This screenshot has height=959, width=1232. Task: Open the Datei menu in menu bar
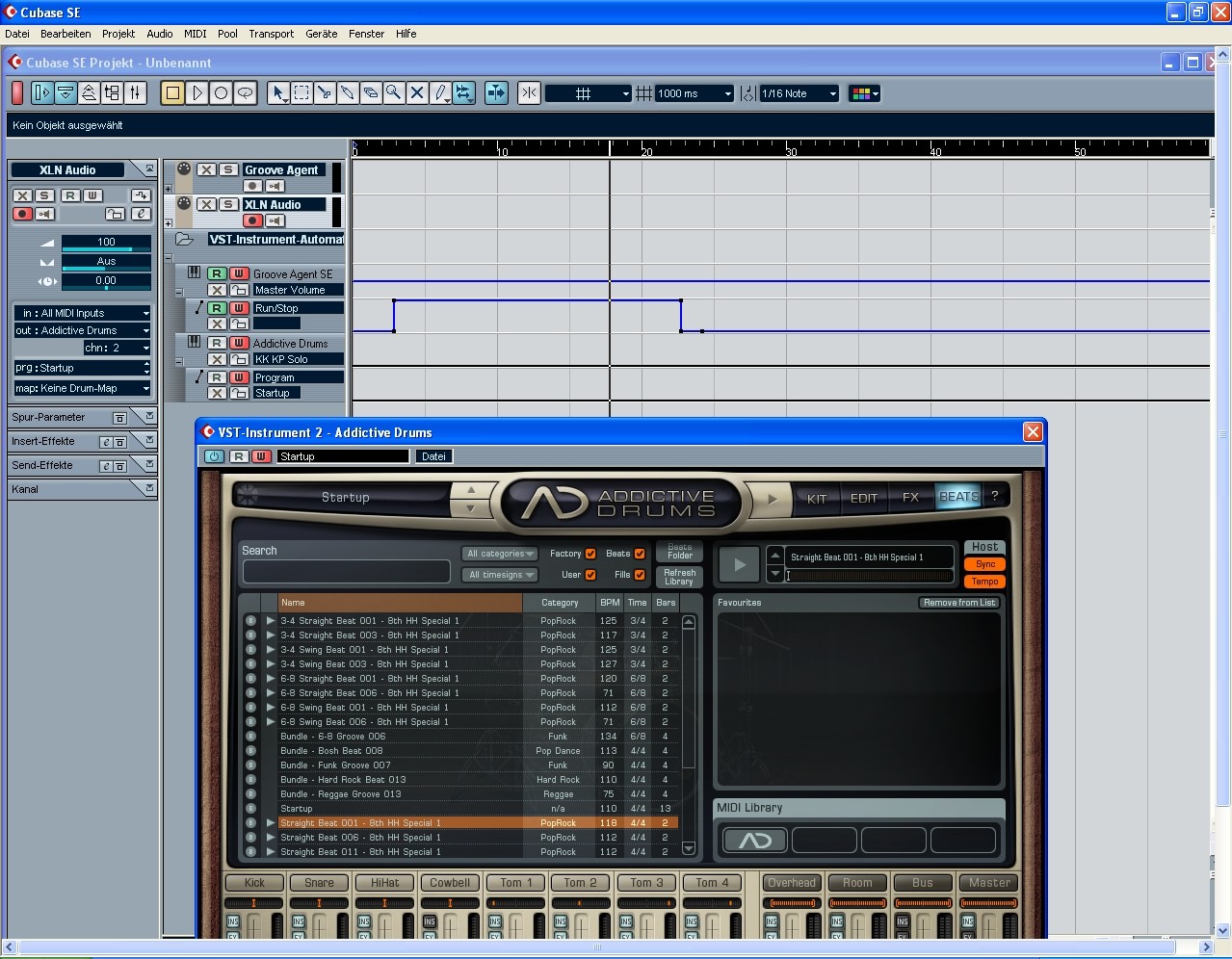[x=17, y=34]
